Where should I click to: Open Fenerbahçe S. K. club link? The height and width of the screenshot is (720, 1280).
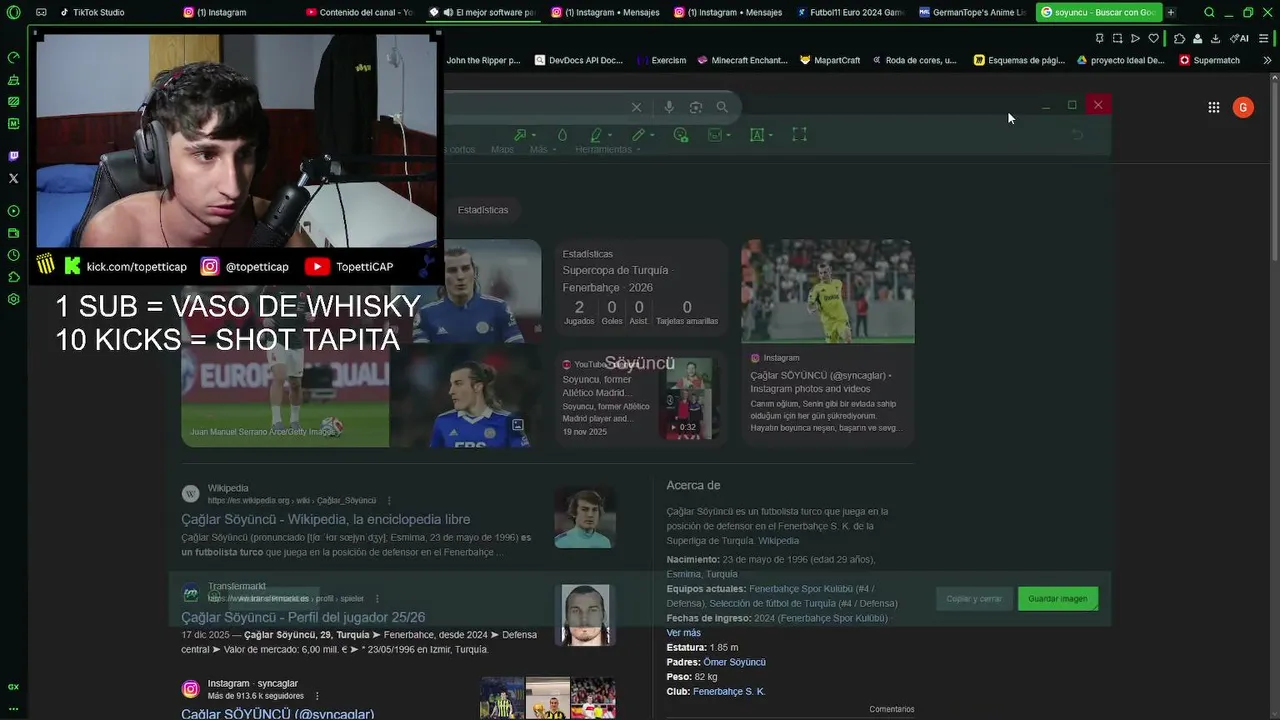click(729, 691)
